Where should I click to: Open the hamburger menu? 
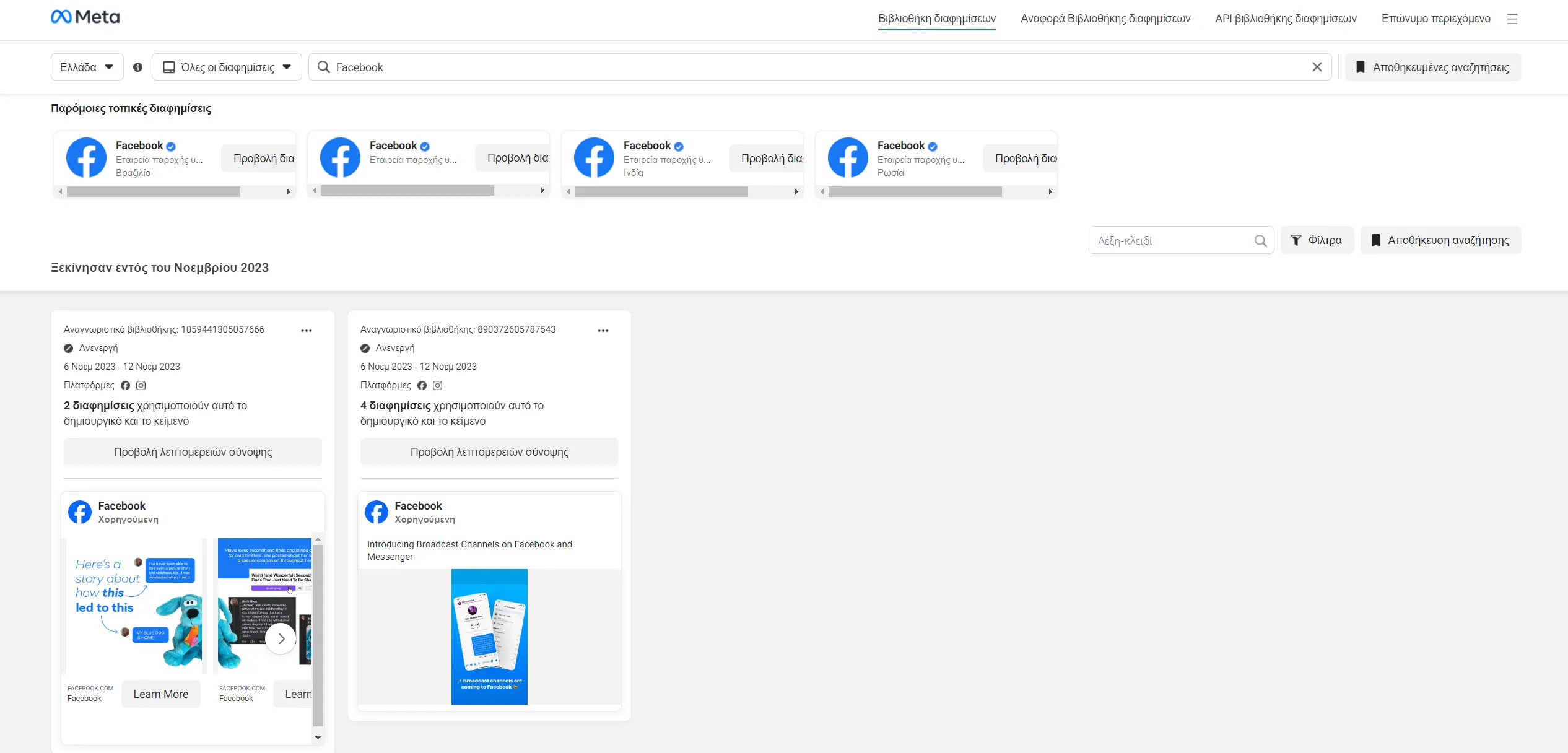1512,19
